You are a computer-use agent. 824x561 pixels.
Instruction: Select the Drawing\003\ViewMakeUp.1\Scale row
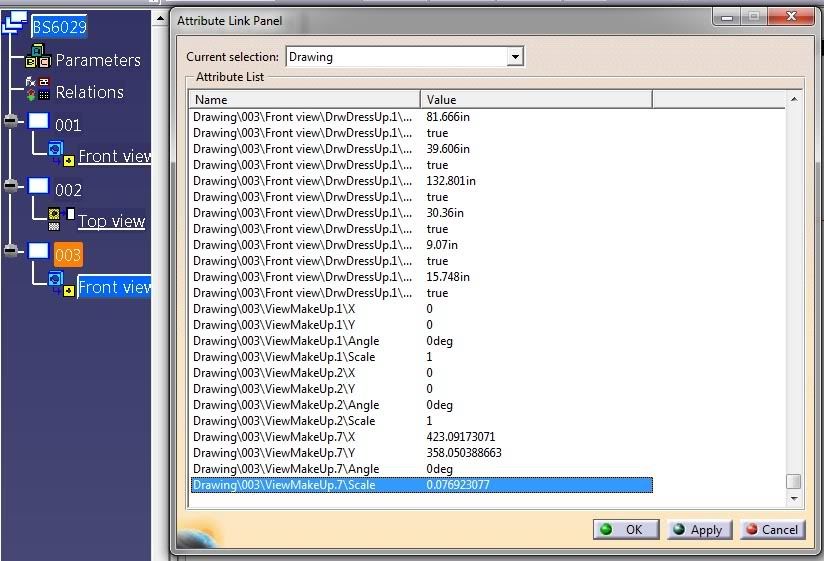tap(421, 357)
